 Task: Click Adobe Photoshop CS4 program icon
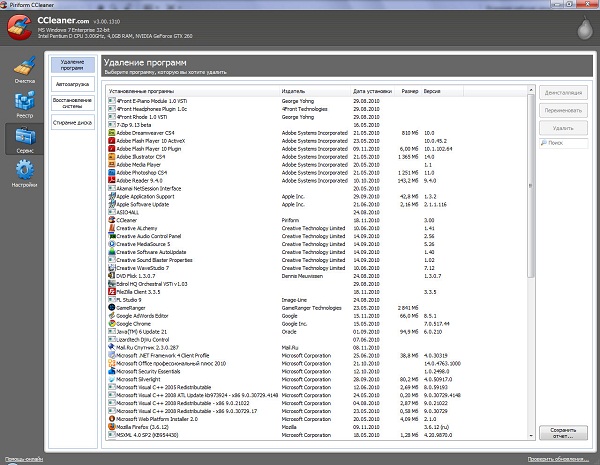pyautogui.click(x=111, y=173)
